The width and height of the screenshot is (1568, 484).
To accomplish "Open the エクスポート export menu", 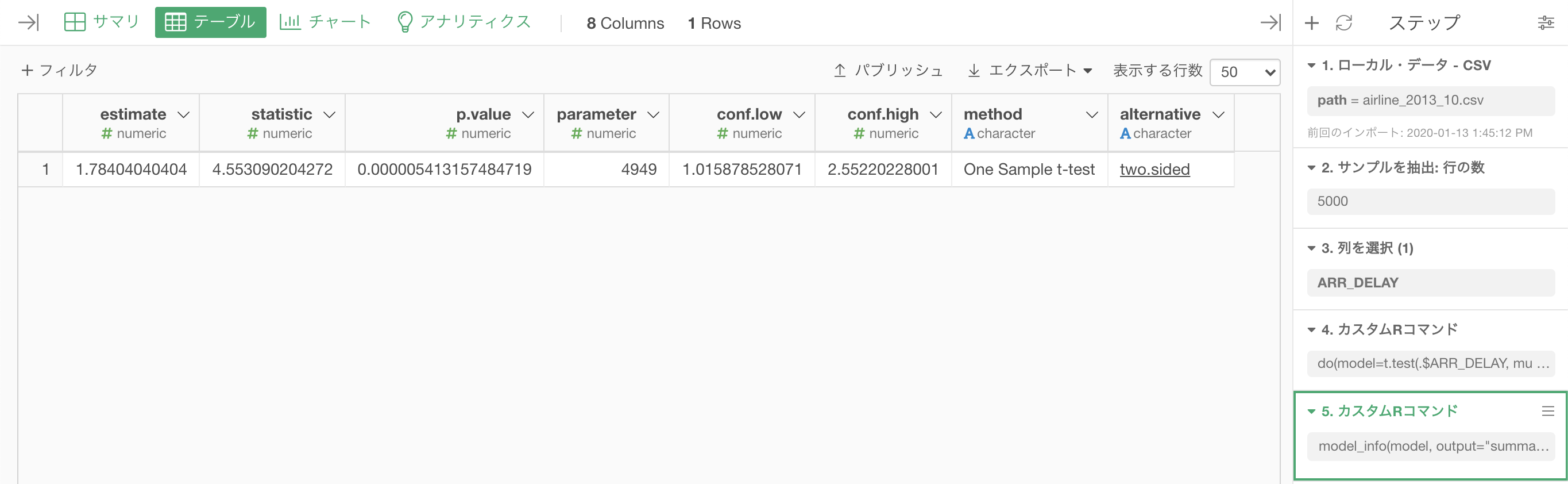I will click(x=1030, y=71).
